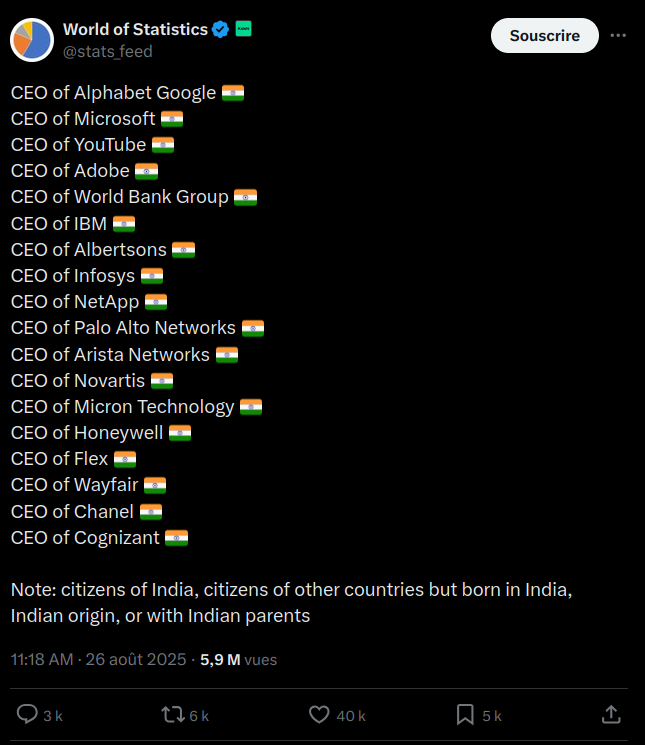Click the India flag beside CEO of Chanel
The height and width of the screenshot is (745, 645).
click(x=151, y=511)
